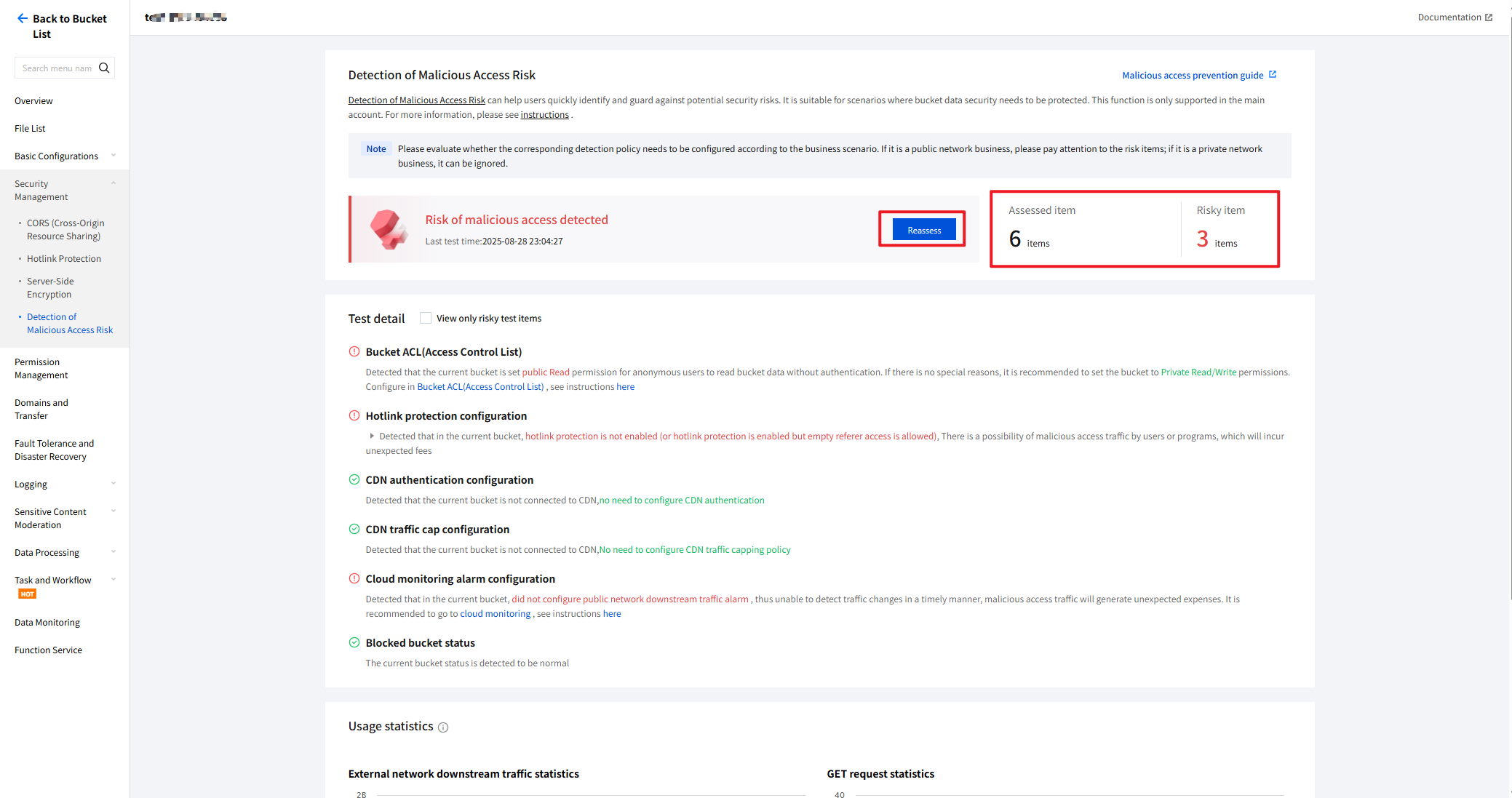Expand the Hotlink protection detail triangle
This screenshot has height=798, width=1512.
click(x=372, y=436)
